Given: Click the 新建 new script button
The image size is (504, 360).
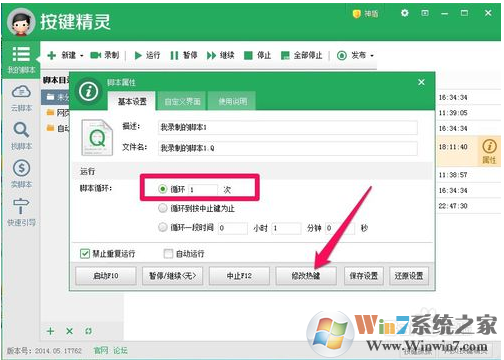Looking at the screenshot, I should [x=62, y=55].
